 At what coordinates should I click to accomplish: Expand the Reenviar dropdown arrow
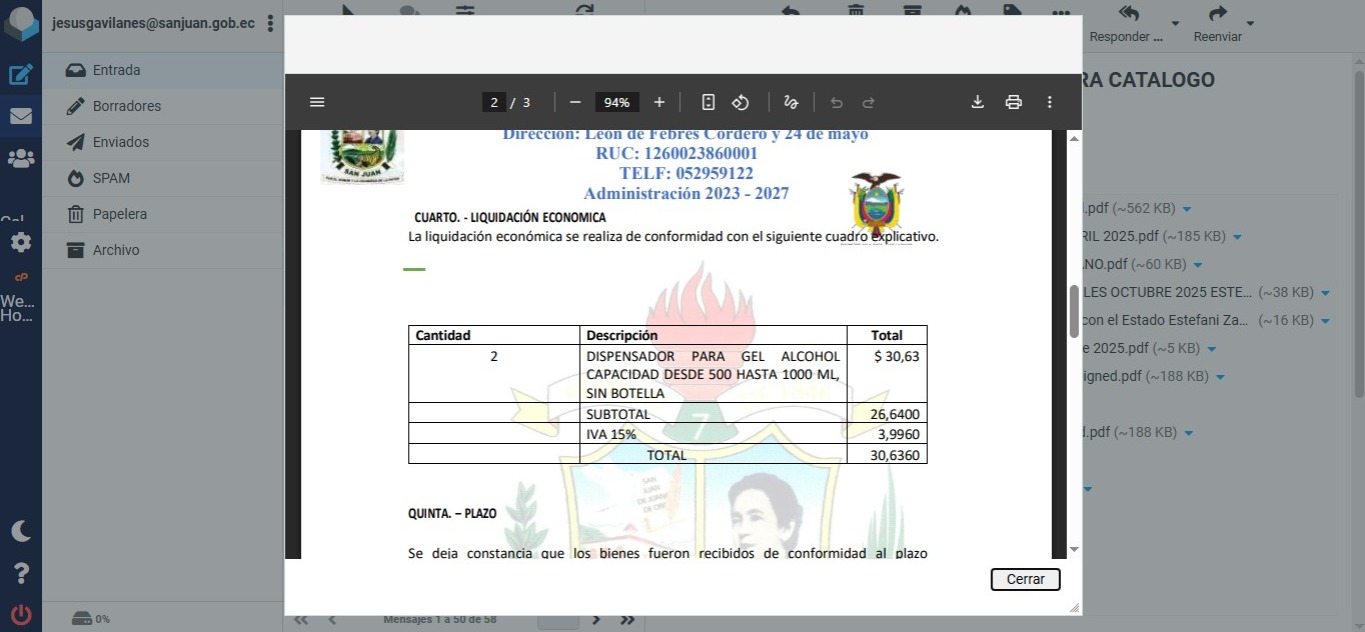point(1250,23)
